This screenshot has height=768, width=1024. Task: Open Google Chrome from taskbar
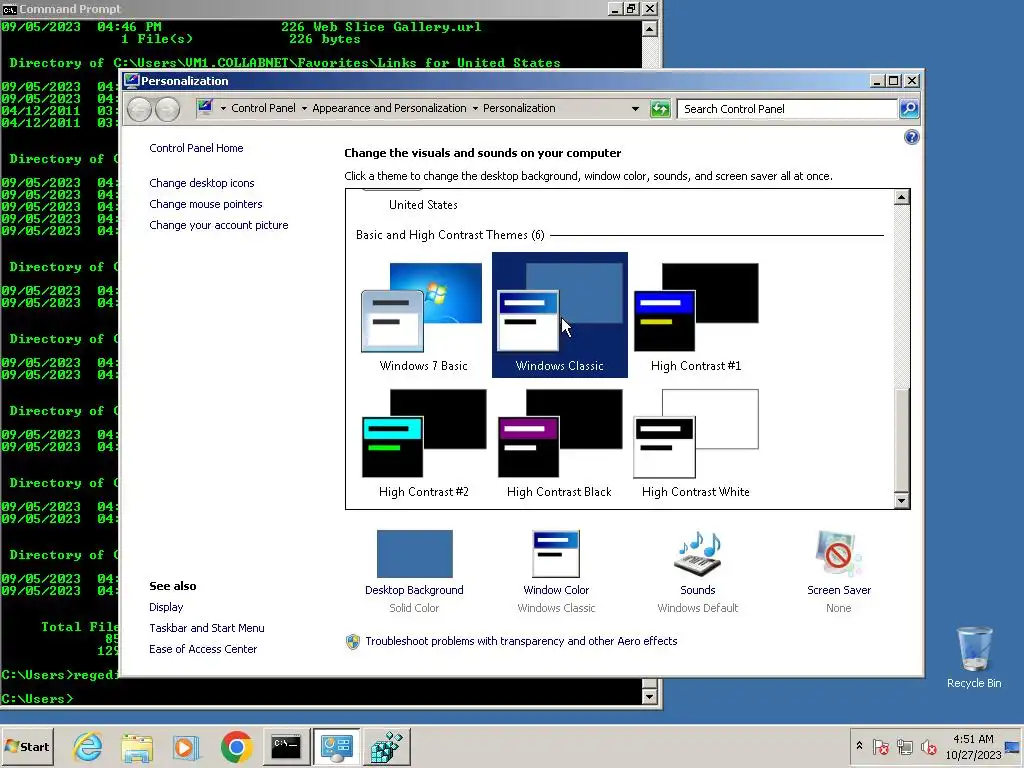pyautogui.click(x=236, y=746)
